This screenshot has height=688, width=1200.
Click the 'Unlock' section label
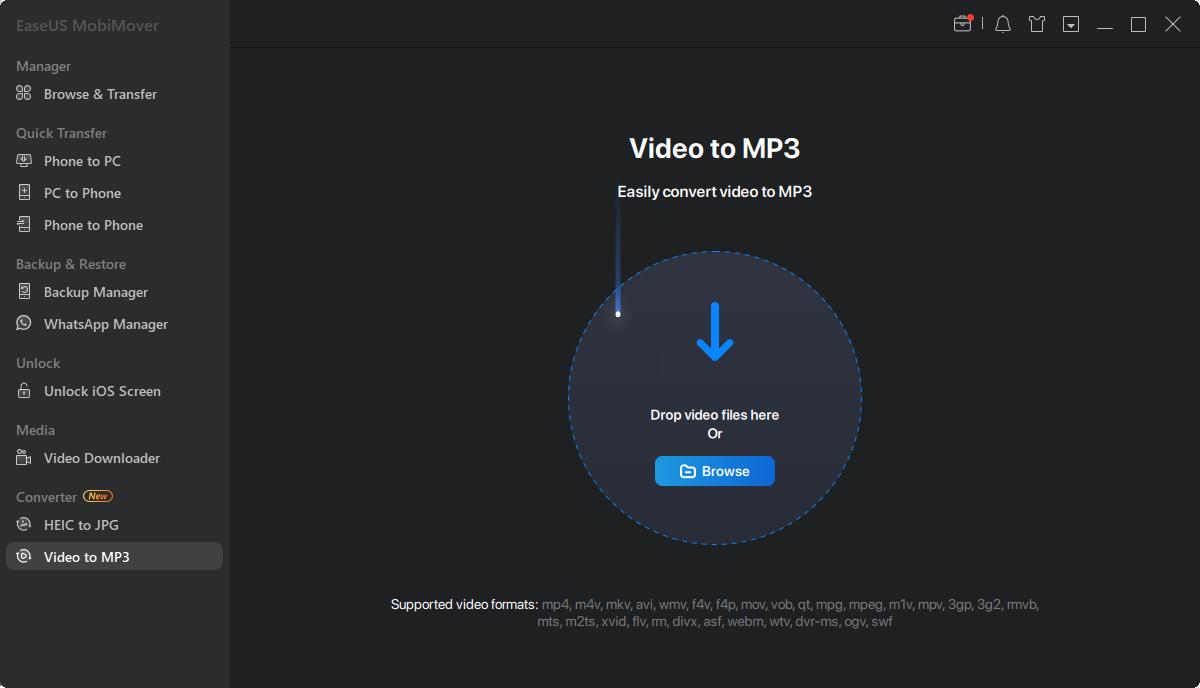point(38,363)
